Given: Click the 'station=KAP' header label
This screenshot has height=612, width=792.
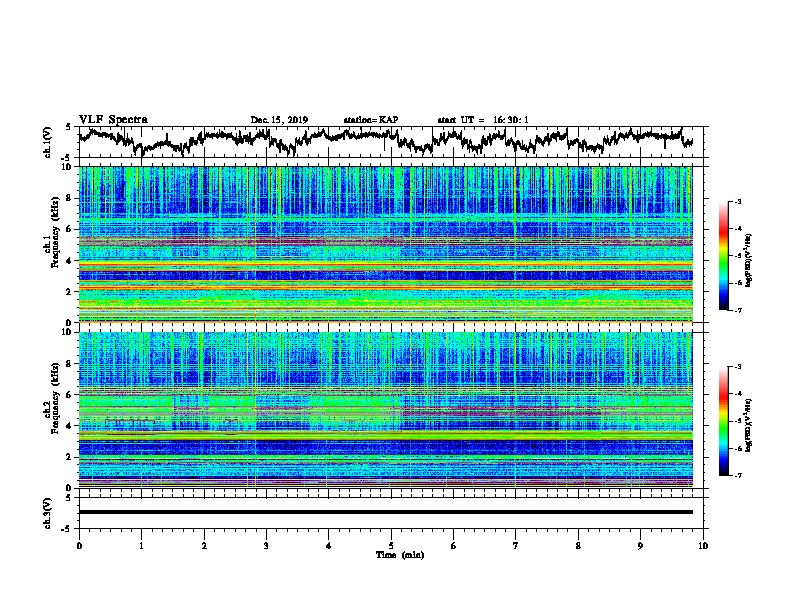Looking at the screenshot, I should [371, 120].
